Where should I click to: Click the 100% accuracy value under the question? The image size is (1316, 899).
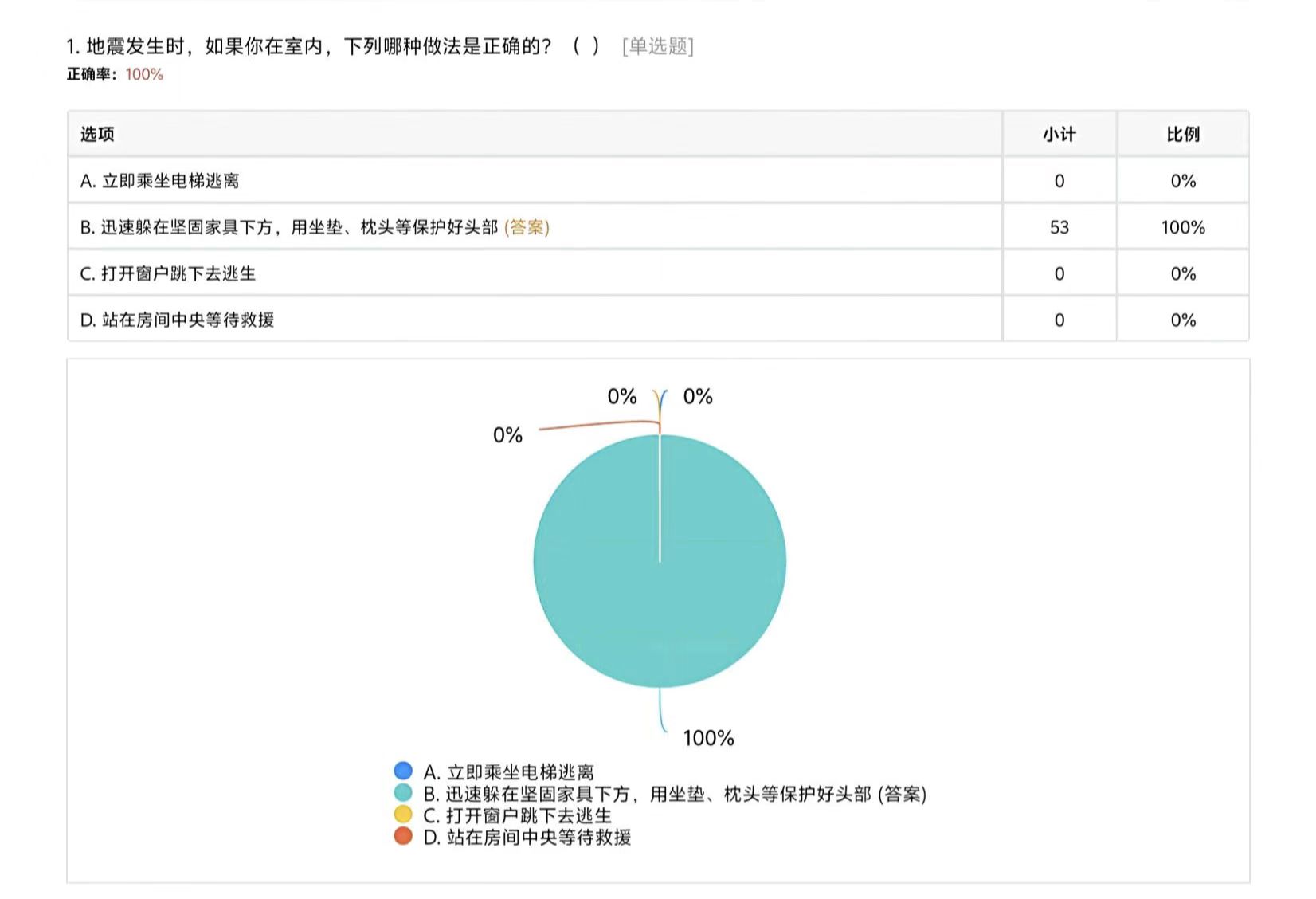(144, 74)
